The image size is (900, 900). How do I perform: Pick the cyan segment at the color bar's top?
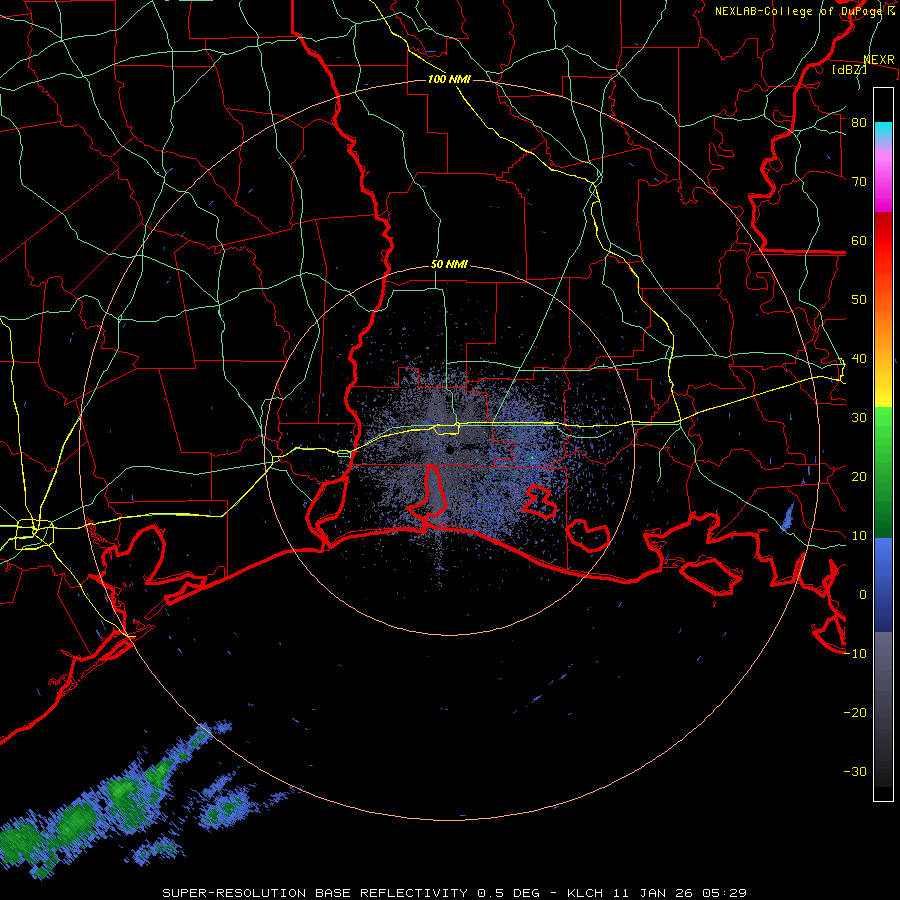point(883,131)
